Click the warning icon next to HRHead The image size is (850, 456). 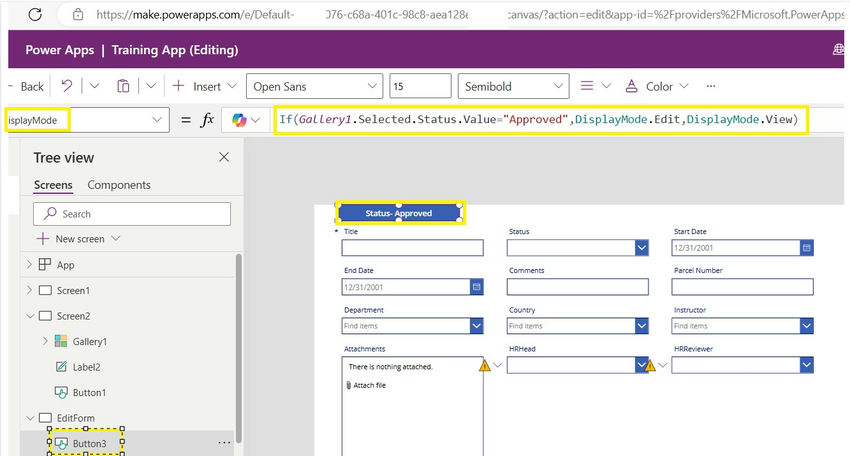pyautogui.click(x=651, y=366)
